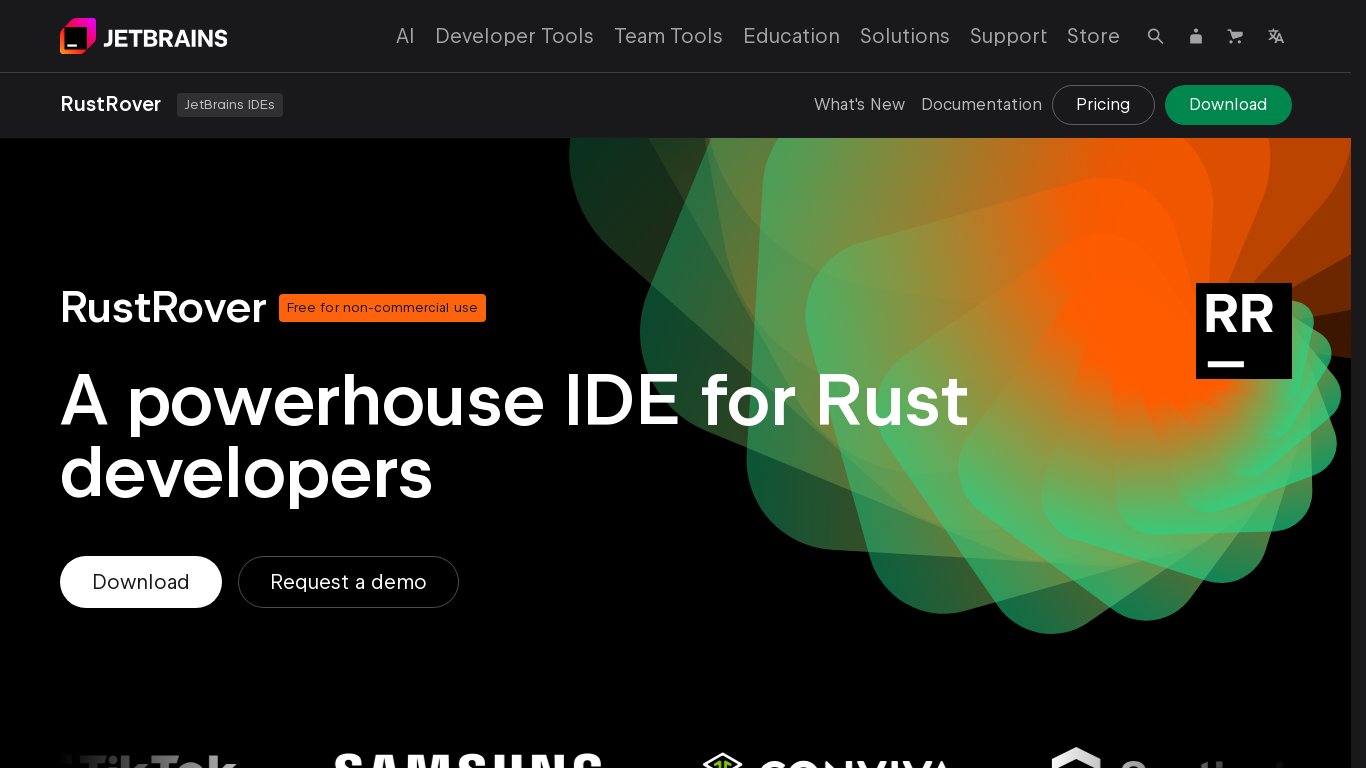Click the Pricing button
The height and width of the screenshot is (768, 1366).
click(x=1102, y=105)
